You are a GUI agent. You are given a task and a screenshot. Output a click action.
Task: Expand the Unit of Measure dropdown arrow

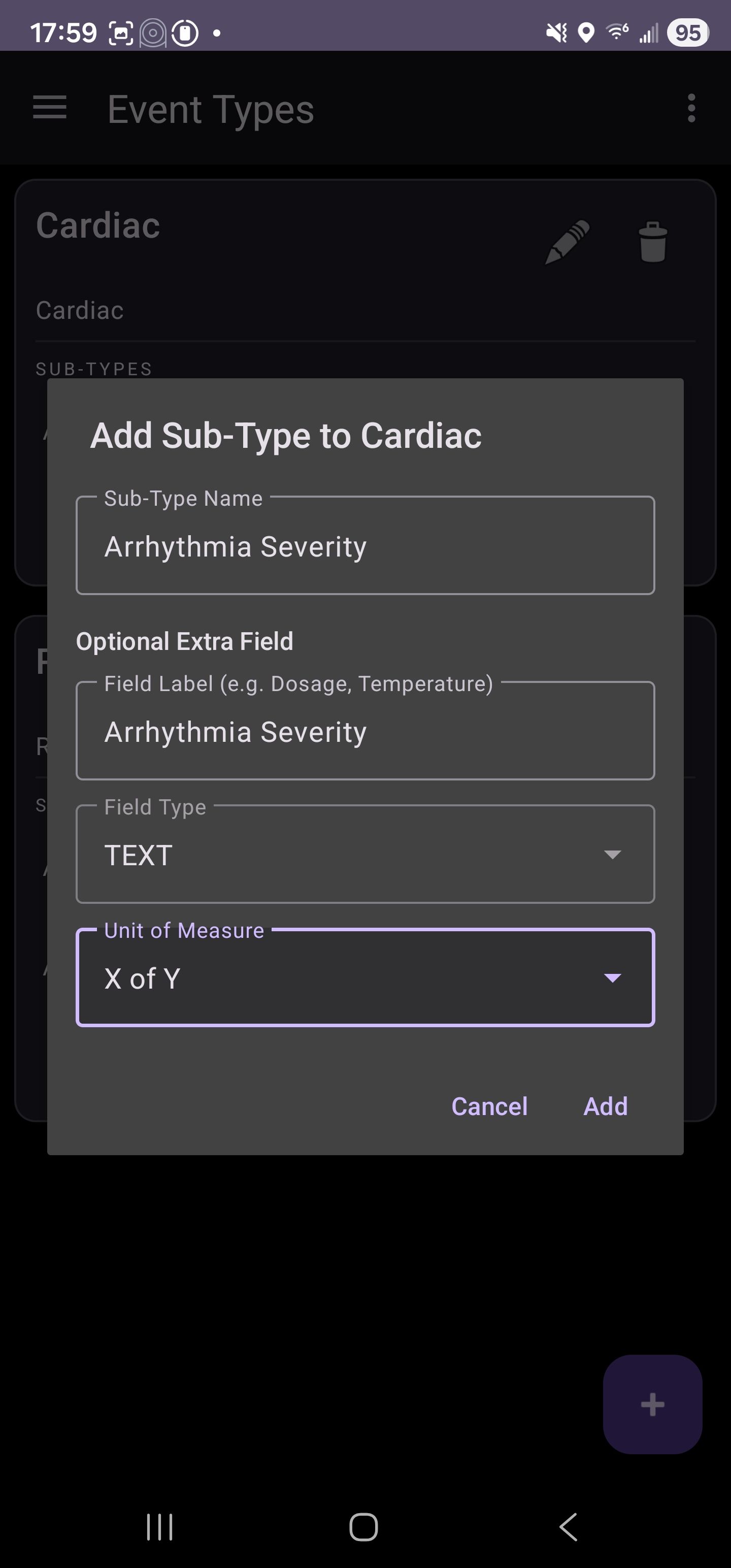[x=612, y=978]
